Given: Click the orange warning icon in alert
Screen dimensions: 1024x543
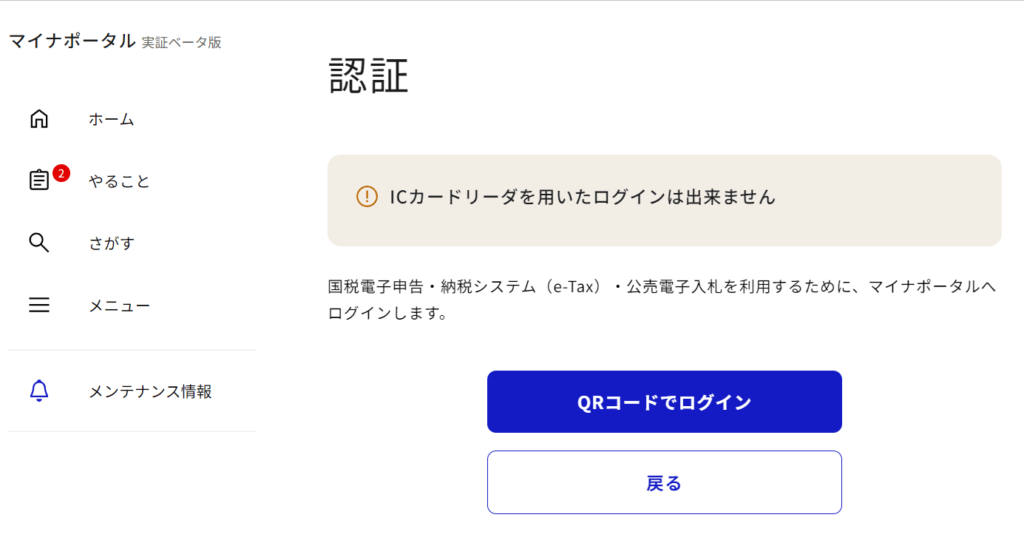Looking at the screenshot, I should (x=367, y=197).
